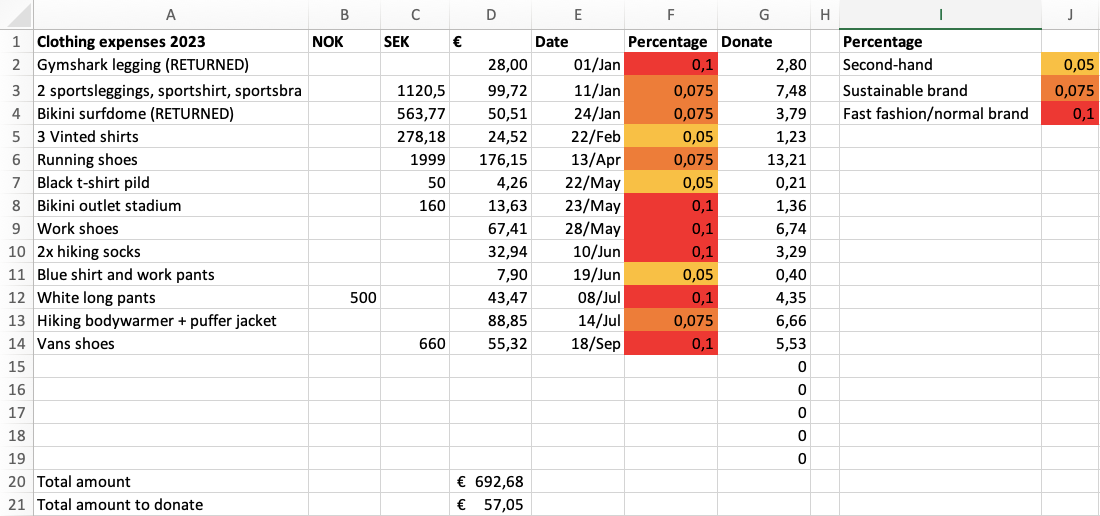Click the 'Donate' header cell
Viewport: 1100px width, 516px height.
[764, 41]
